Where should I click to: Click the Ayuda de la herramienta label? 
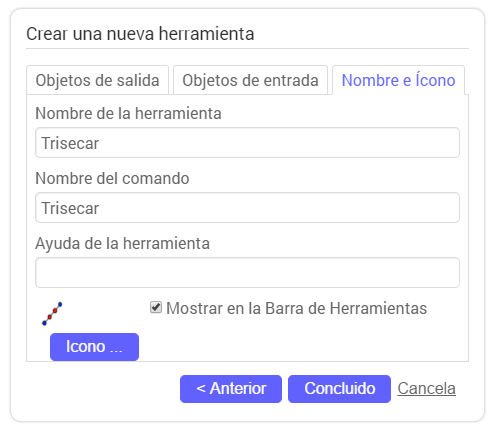pyautogui.click(x=122, y=243)
